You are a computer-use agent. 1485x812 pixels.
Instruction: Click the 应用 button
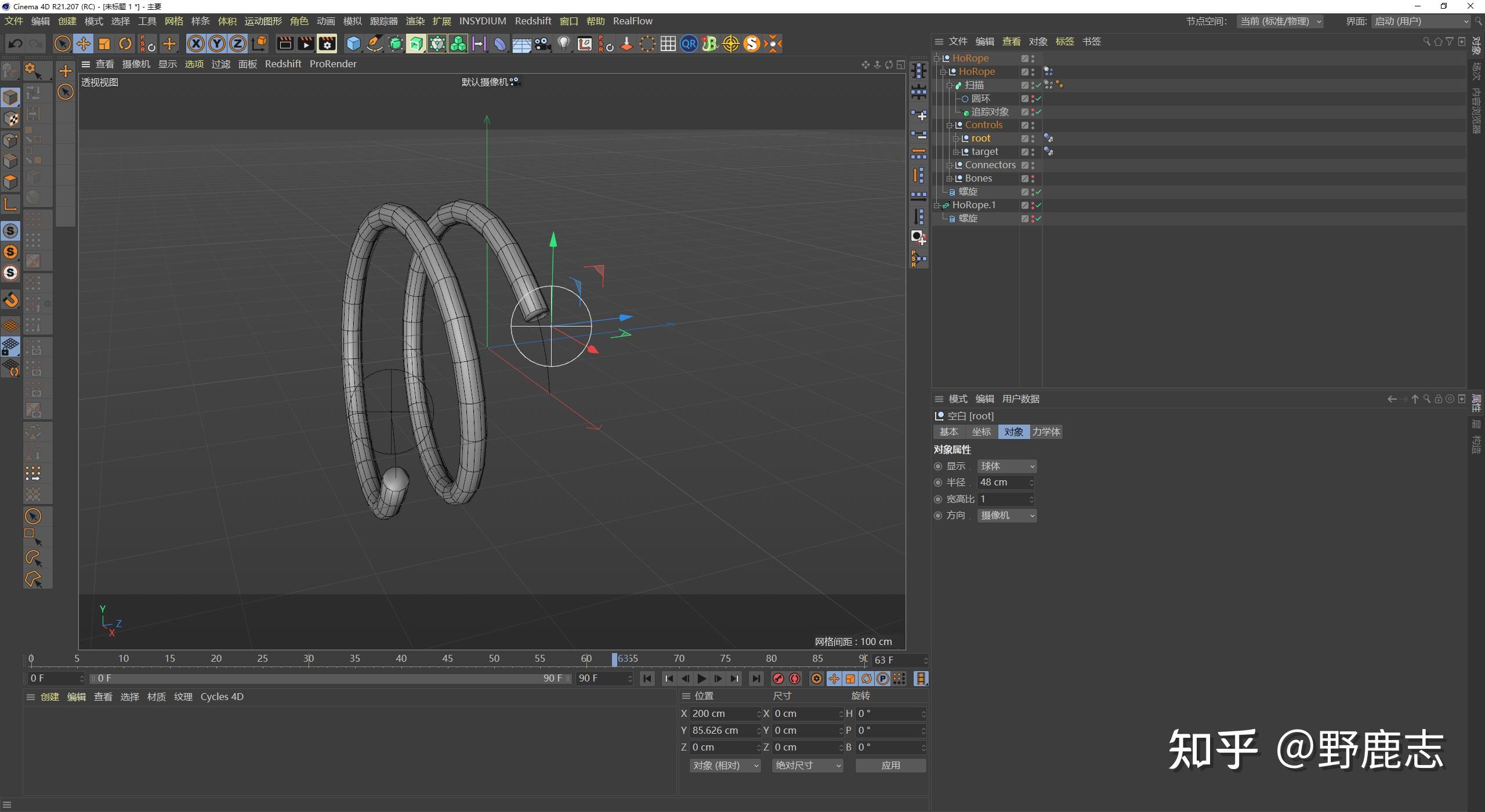[890, 766]
